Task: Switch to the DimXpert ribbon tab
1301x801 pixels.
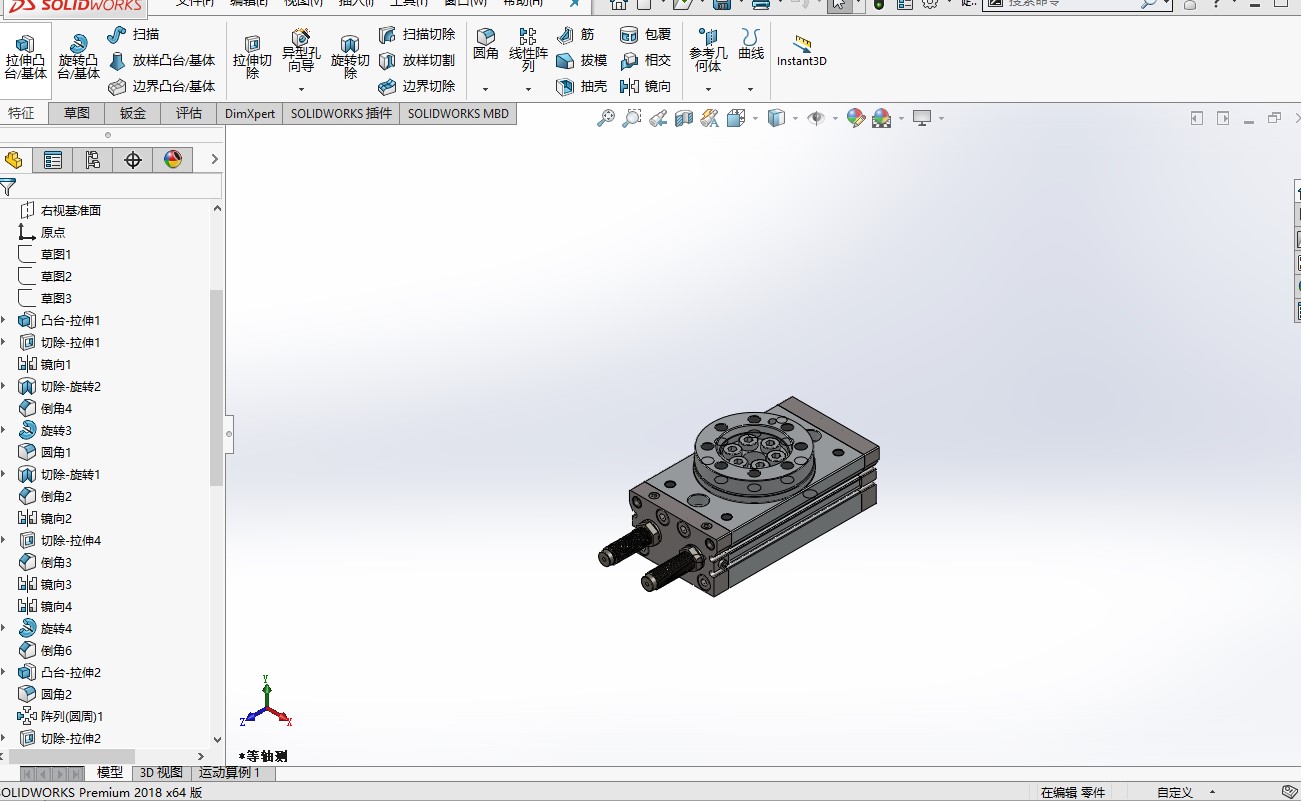Action: 250,113
